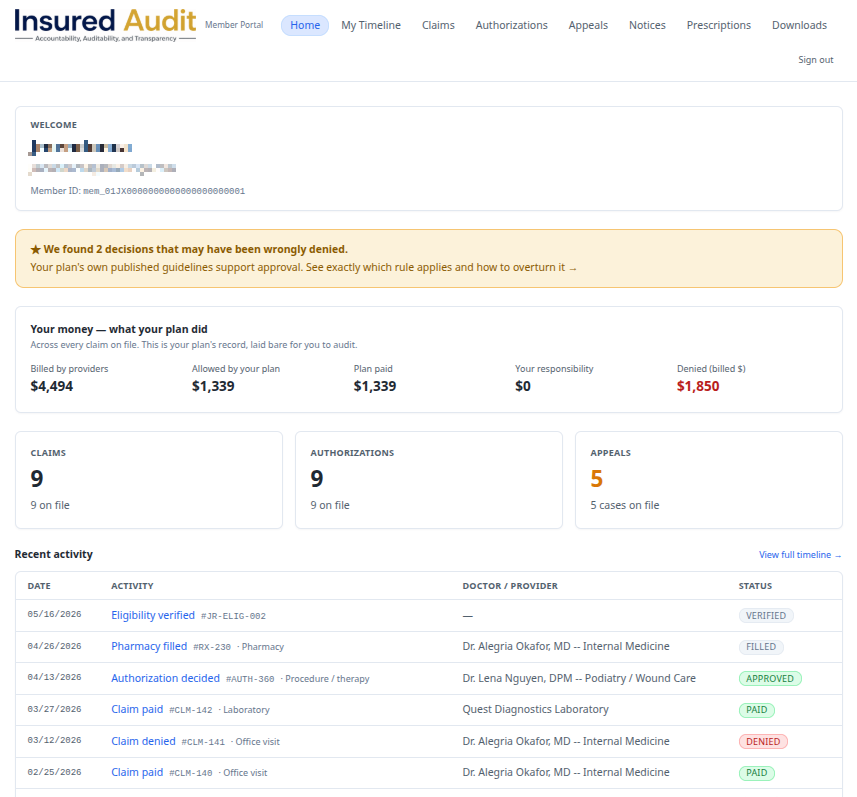The image size is (857, 797).
Task: Click Dr. Lena Nguyen provider cell
Action: tap(579, 678)
